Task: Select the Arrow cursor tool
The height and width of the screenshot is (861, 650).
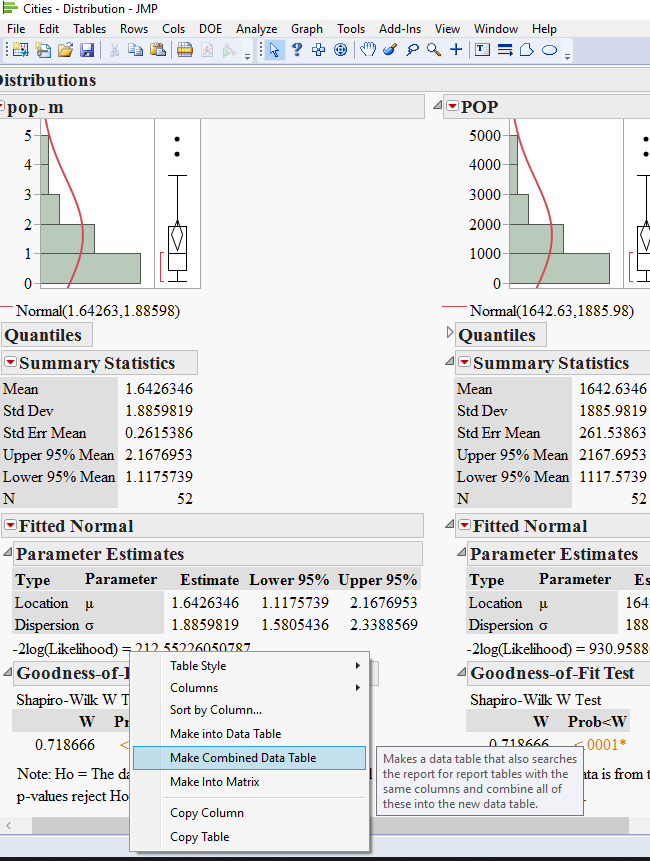Action: pos(274,50)
